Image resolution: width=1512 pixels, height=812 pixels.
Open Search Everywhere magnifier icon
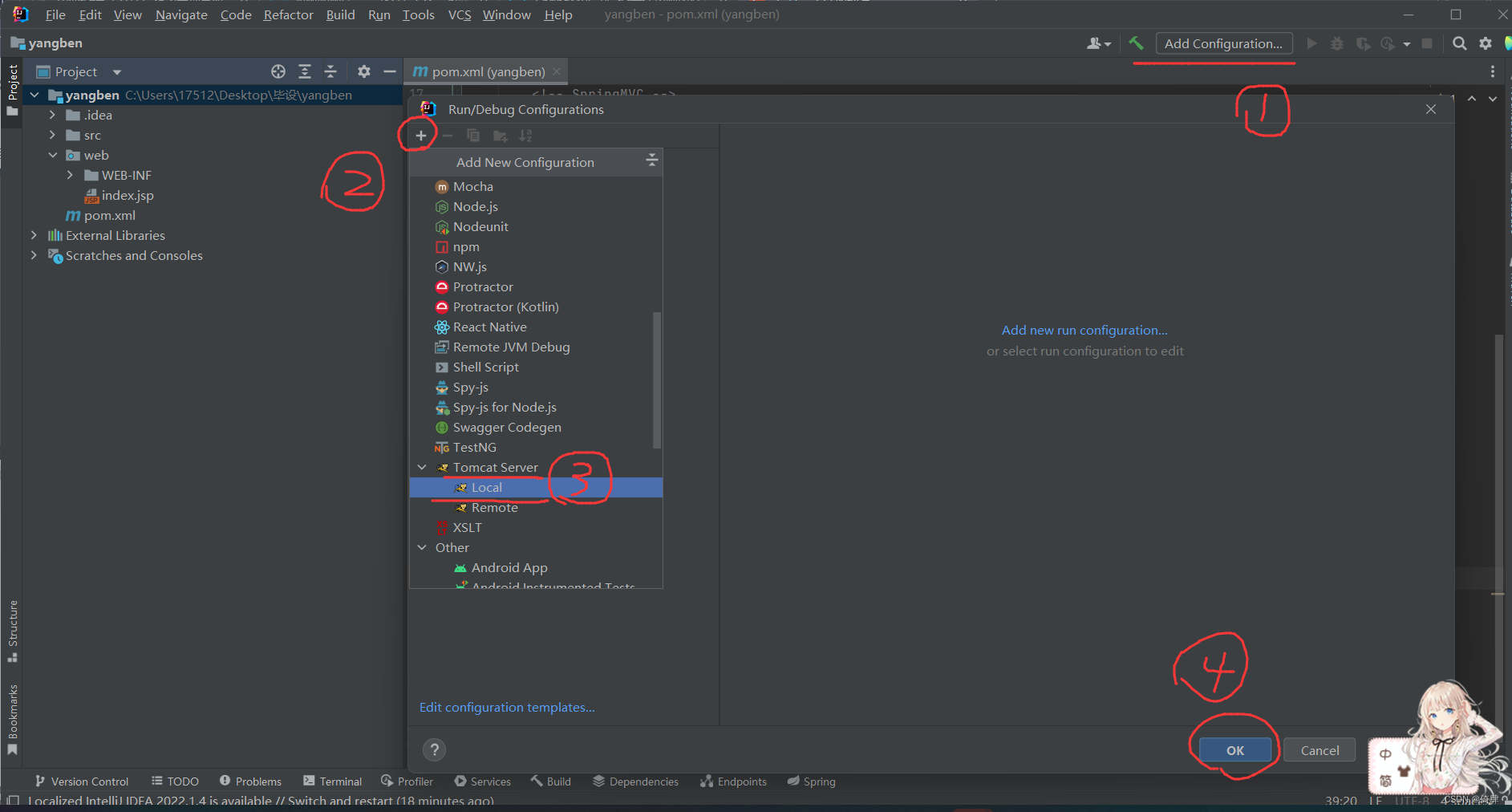[x=1459, y=43]
